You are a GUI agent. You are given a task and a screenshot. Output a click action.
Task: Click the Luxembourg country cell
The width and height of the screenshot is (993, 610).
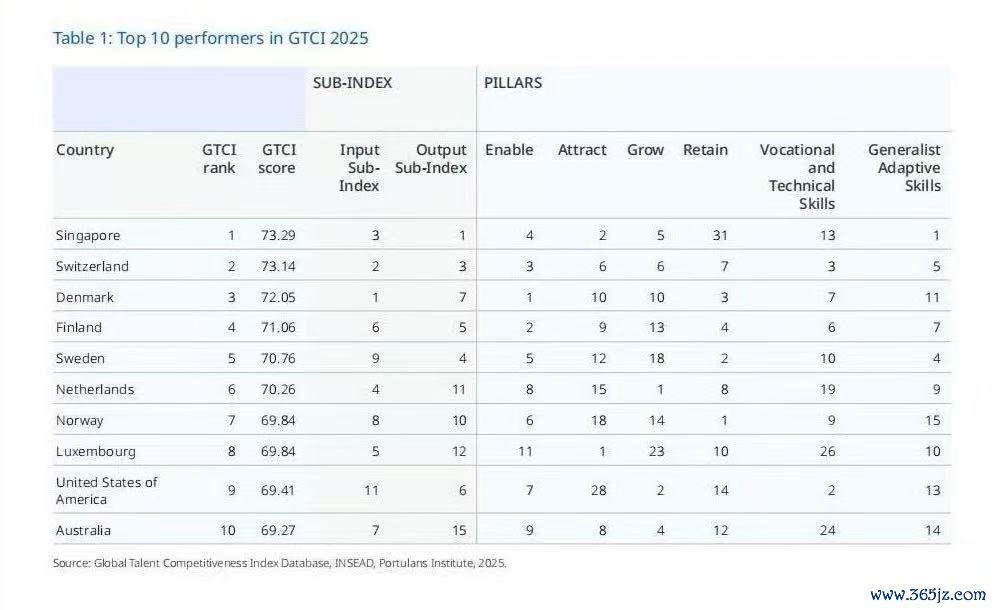[95, 452]
